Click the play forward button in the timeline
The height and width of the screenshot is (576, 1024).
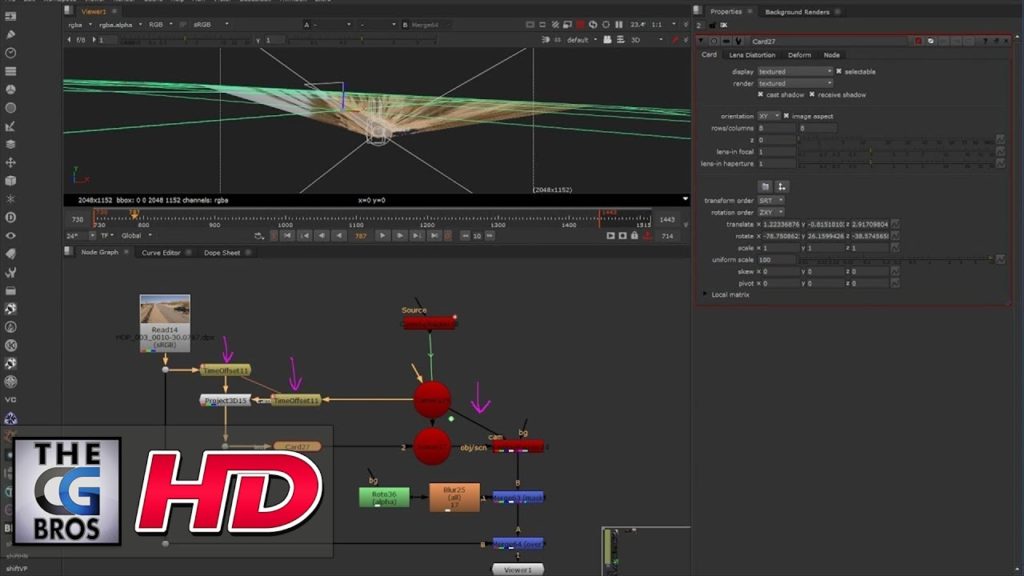pyautogui.click(x=384, y=236)
